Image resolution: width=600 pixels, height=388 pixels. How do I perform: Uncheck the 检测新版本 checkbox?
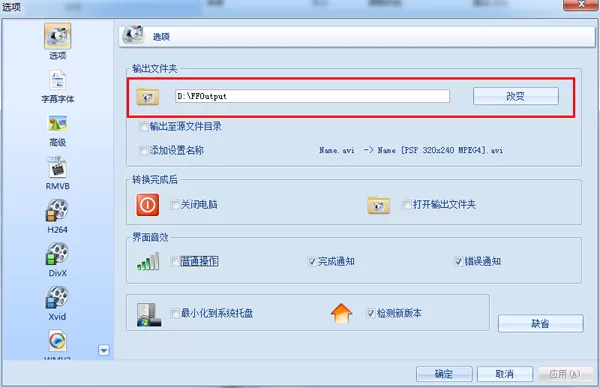[x=371, y=314]
